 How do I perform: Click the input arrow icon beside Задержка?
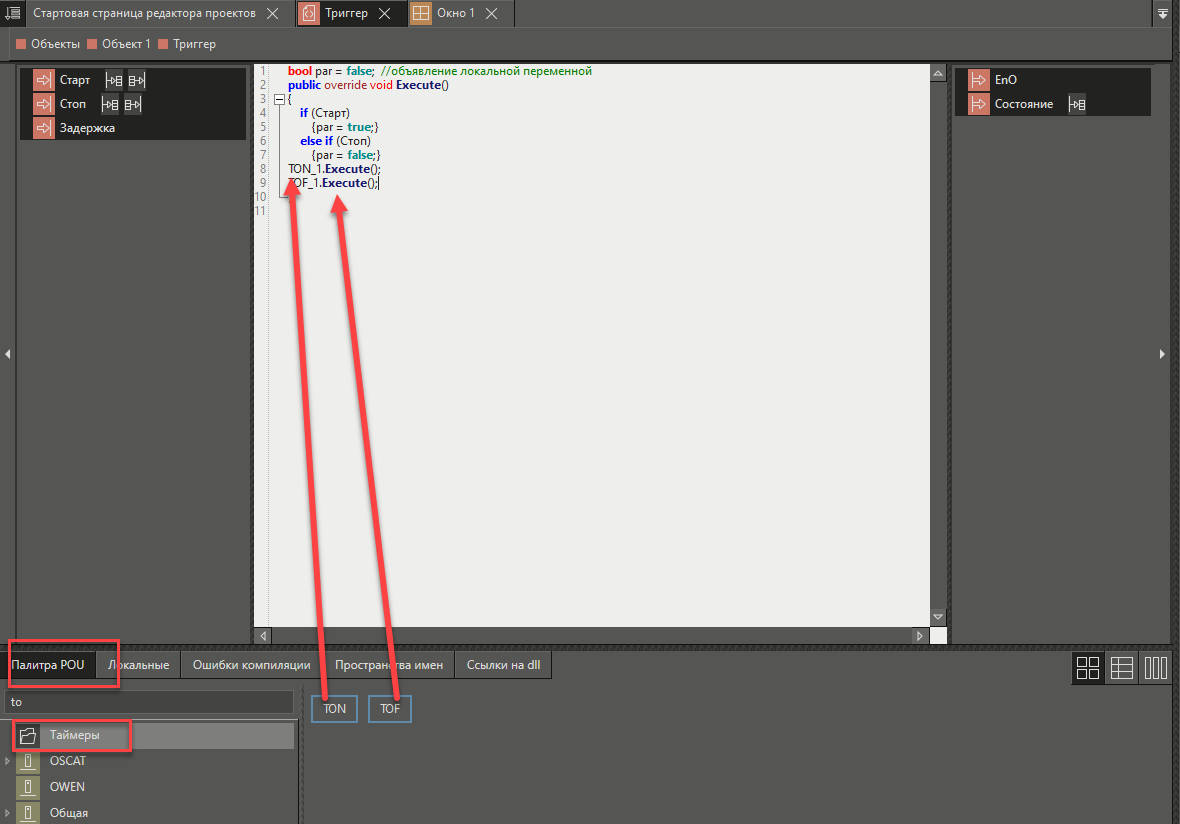(x=43, y=128)
